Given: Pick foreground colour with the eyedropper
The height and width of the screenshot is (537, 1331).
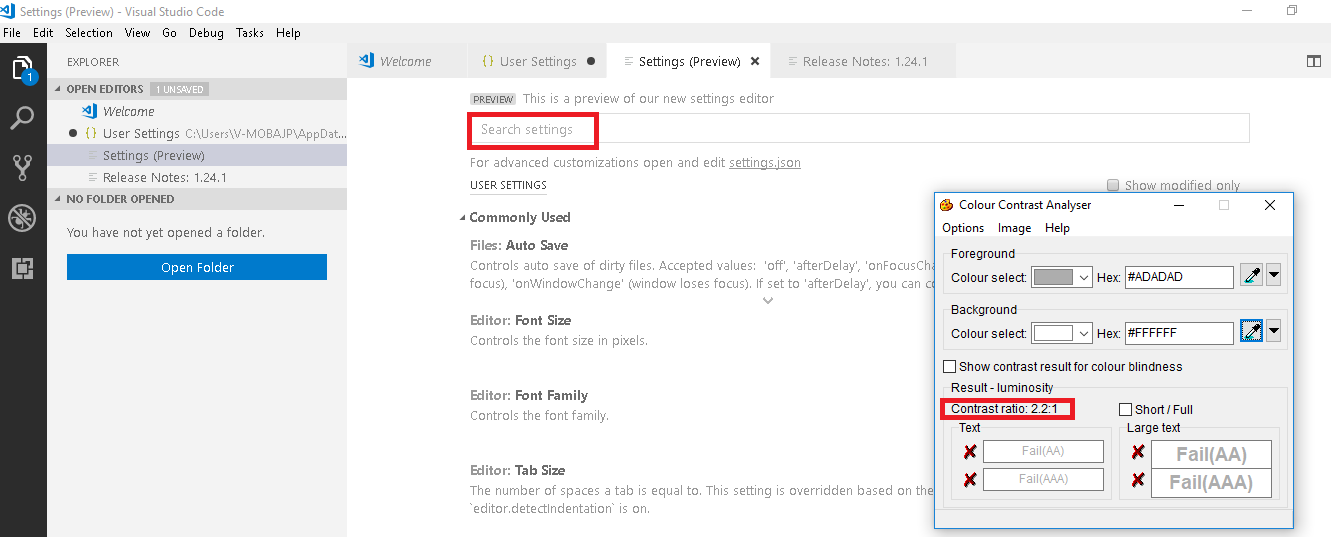Looking at the screenshot, I should tap(1251, 276).
